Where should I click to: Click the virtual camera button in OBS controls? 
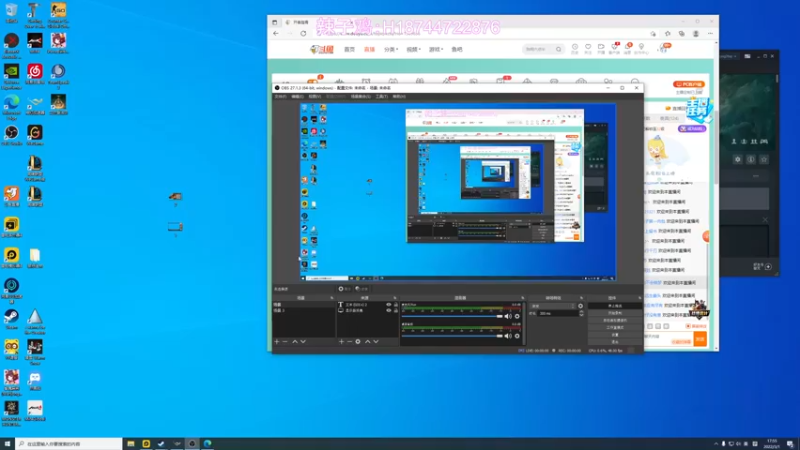pos(615,320)
